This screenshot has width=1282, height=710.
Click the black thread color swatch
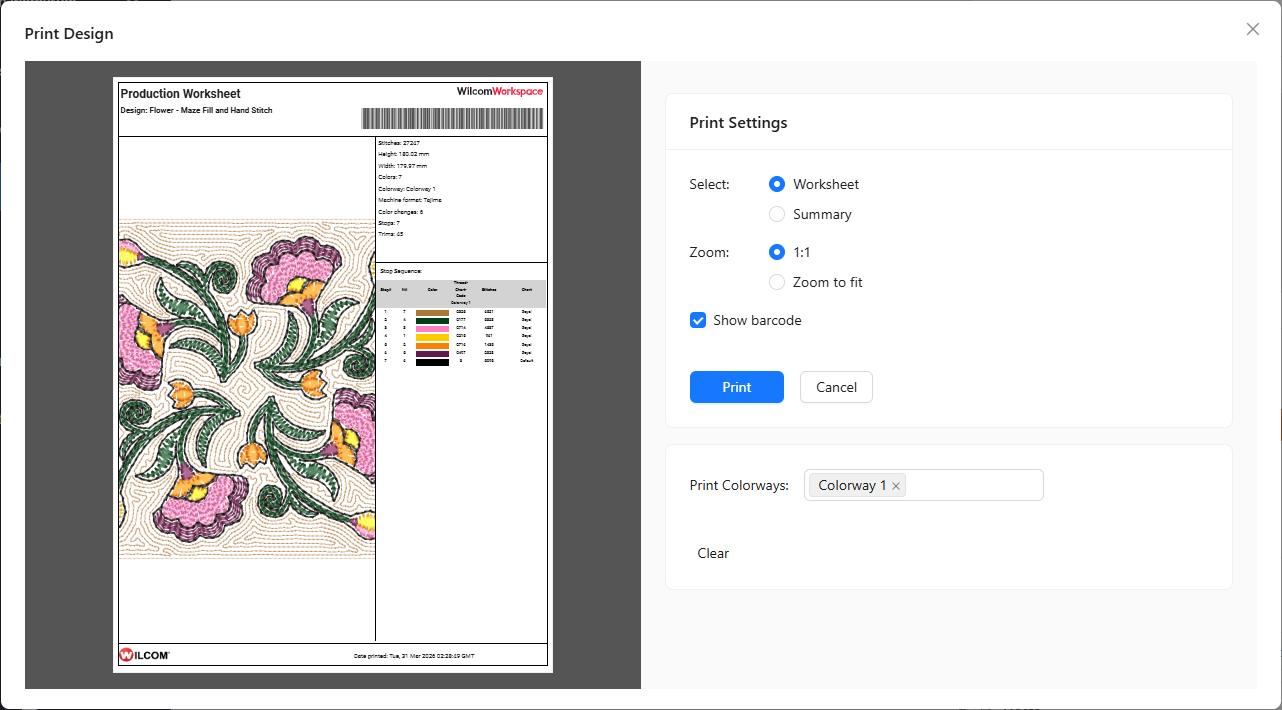tap(432, 361)
